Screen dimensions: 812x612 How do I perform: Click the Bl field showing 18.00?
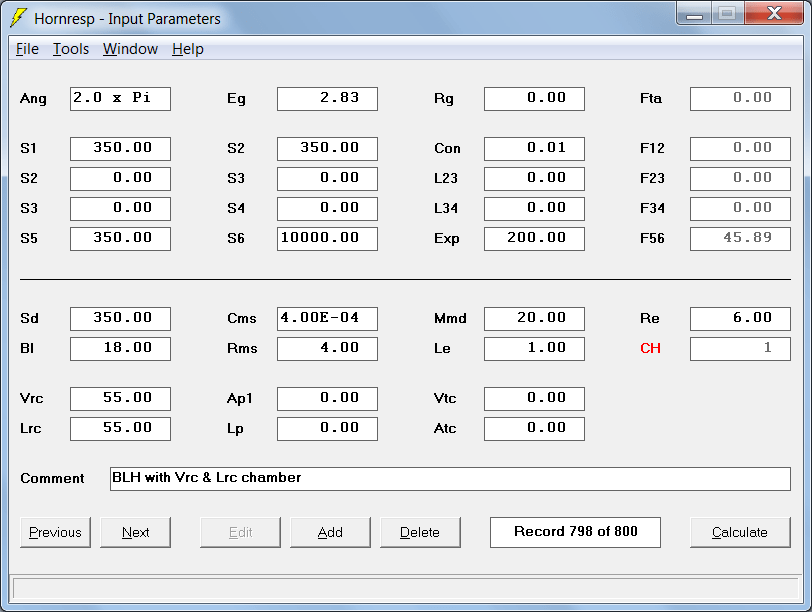tap(120, 349)
